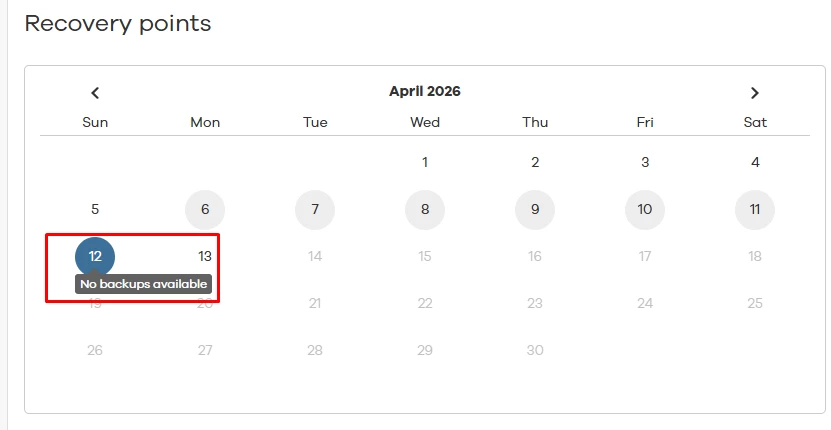Click date 2 under Thu
The width and height of the screenshot is (831, 430).
click(535, 162)
